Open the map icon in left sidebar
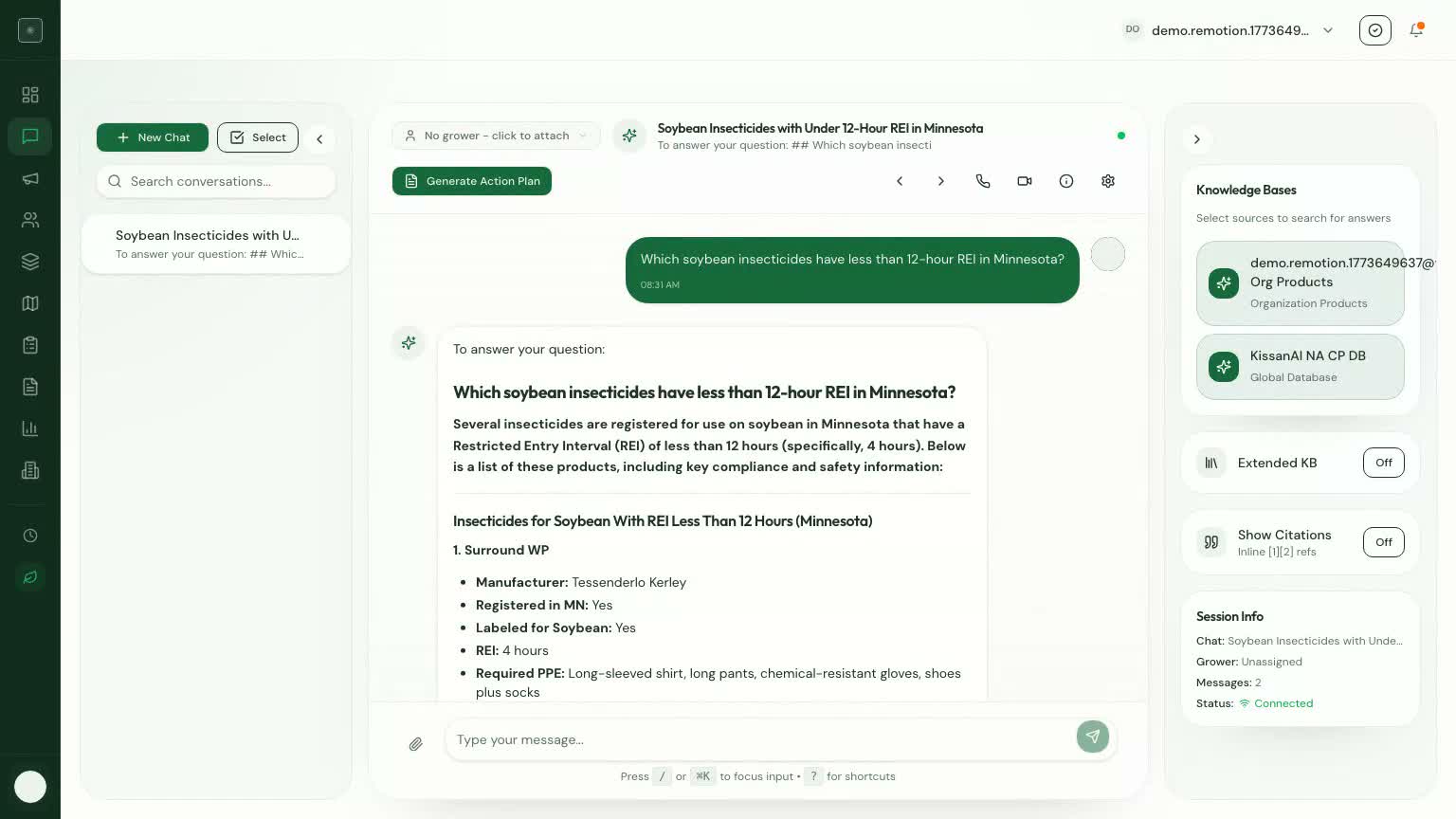This screenshot has width=1456, height=819. pyautogui.click(x=30, y=303)
